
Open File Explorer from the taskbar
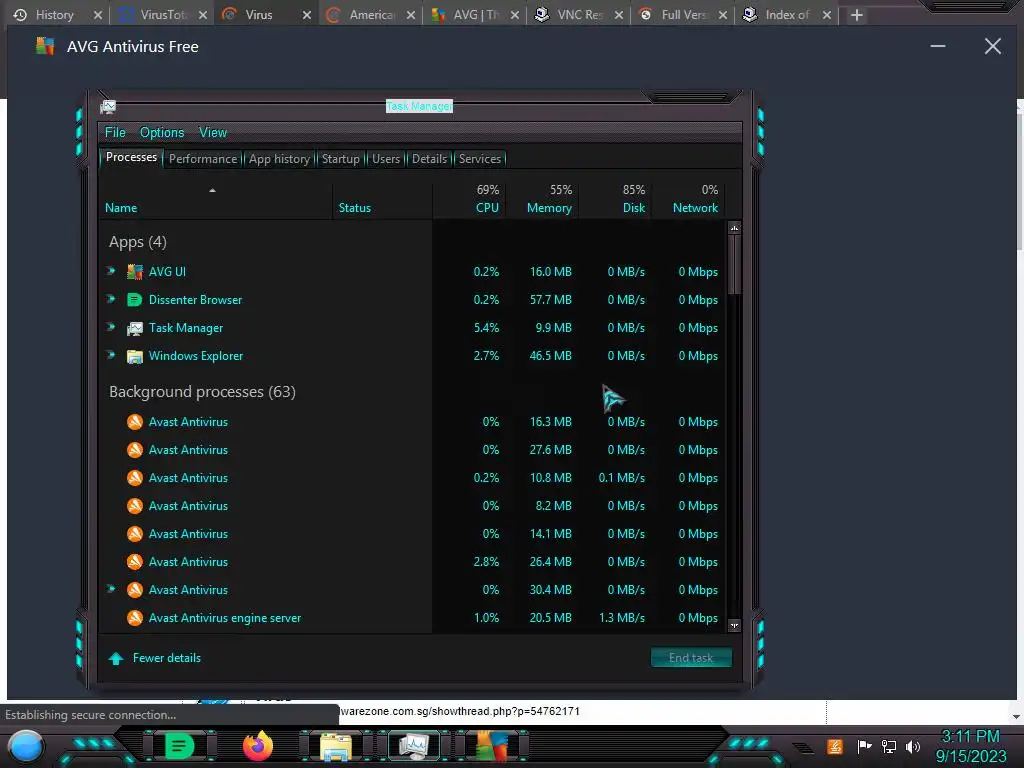336,747
